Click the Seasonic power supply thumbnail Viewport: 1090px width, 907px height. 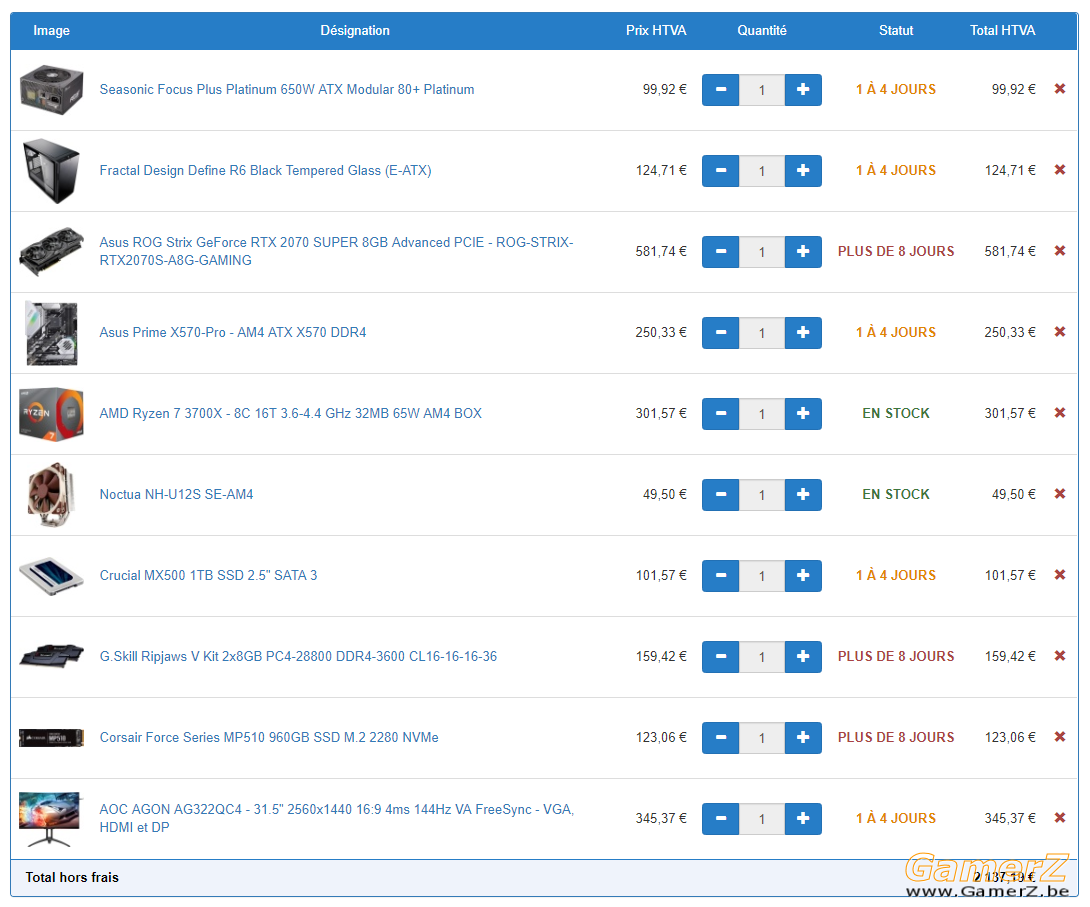pos(51,90)
